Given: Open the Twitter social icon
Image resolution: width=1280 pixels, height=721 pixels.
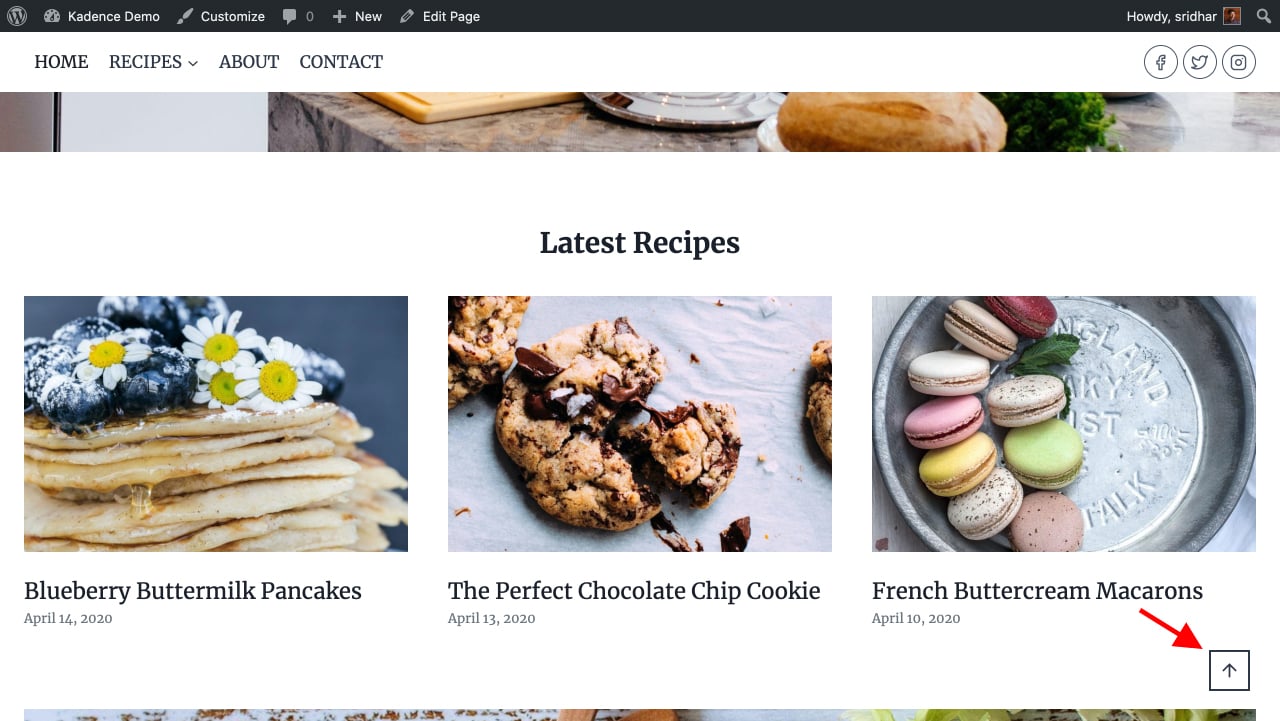Looking at the screenshot, I should coord(1200,62).
